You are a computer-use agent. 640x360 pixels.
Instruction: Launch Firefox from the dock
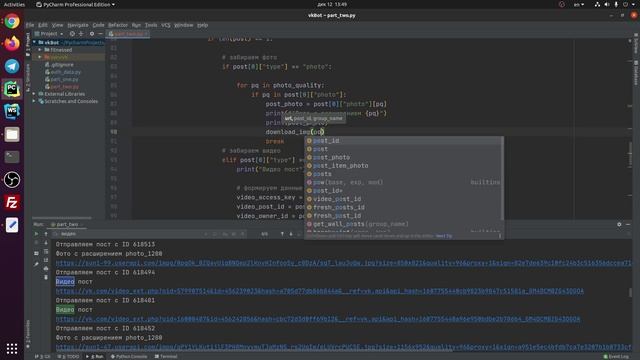coord(12,43)
